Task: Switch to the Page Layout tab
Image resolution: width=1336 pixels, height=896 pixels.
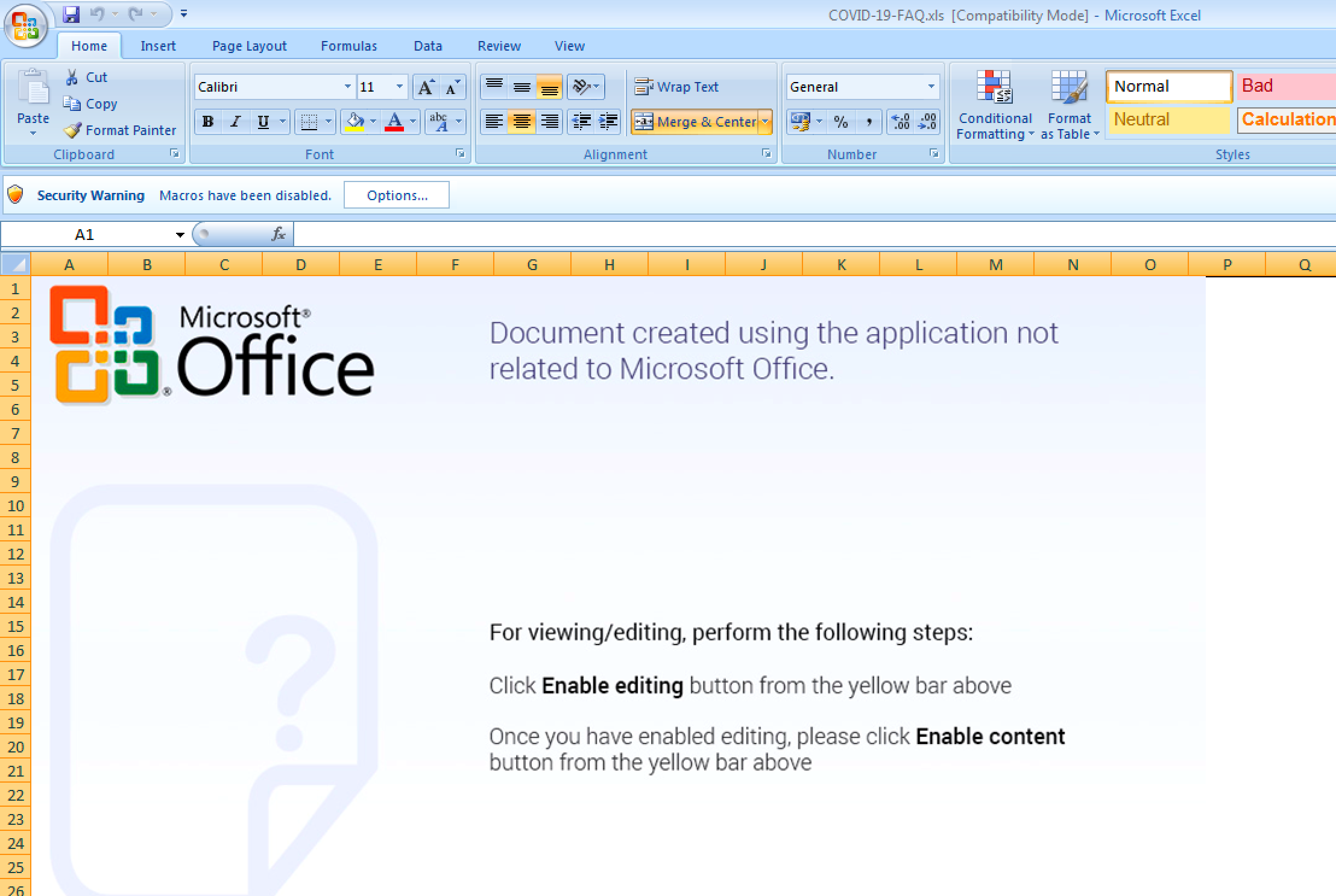Action: [250, 46]
